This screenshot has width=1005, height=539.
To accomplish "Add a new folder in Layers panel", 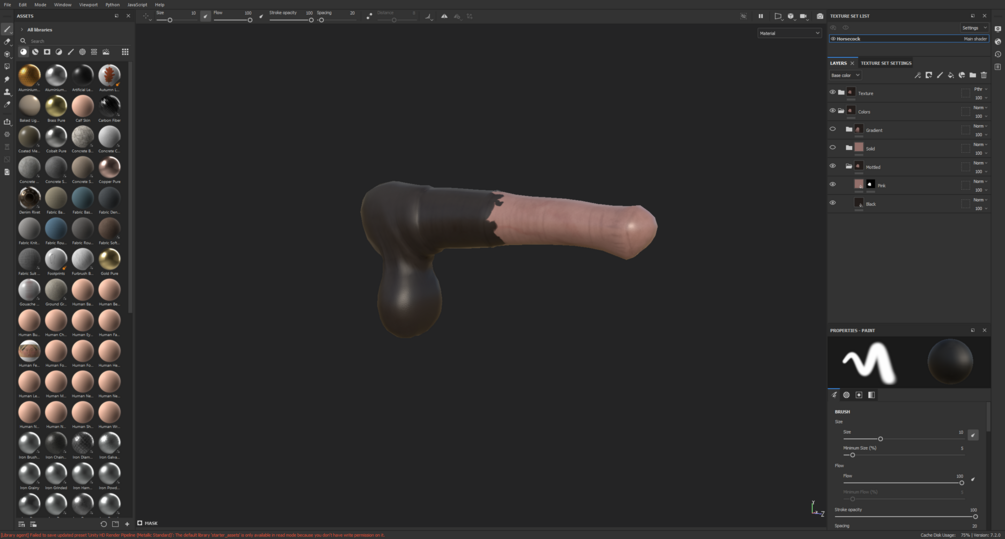I will 972,75.
